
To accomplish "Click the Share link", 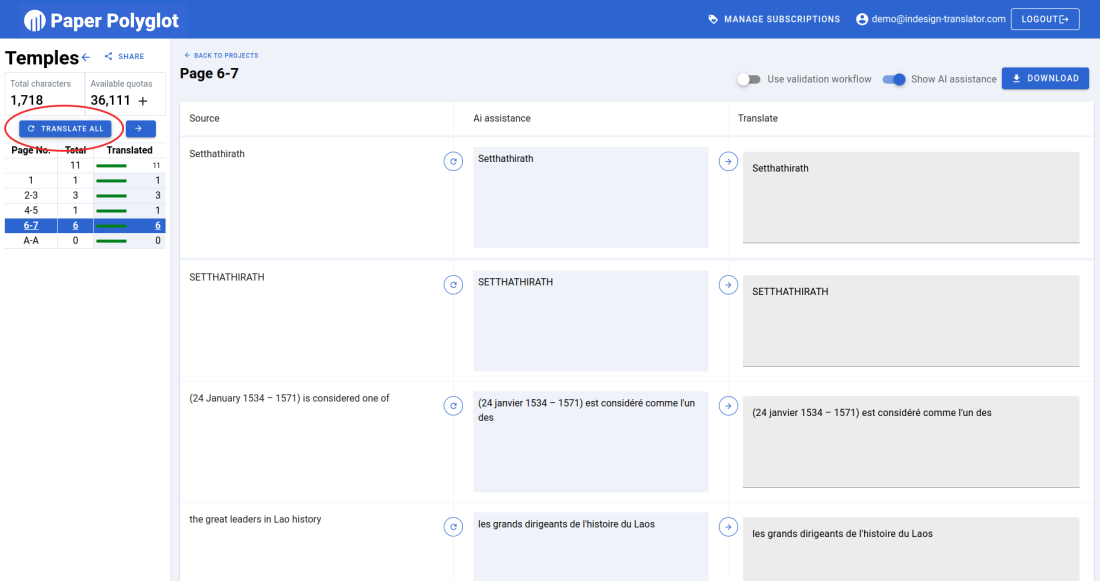I will 125,57.
